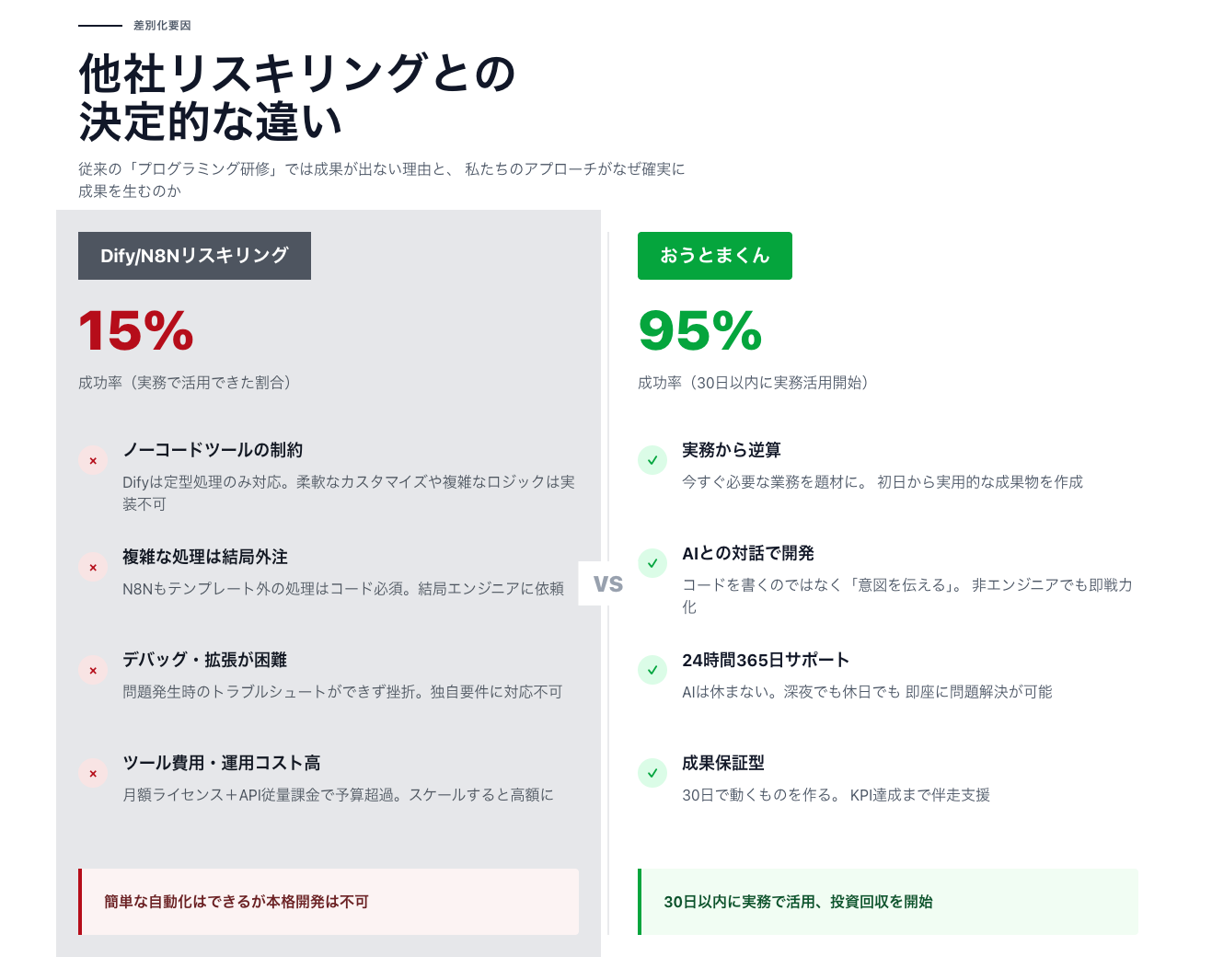Click the 24時間365日サポート heading
The image size is (1212, 980).
pos(766,660)
